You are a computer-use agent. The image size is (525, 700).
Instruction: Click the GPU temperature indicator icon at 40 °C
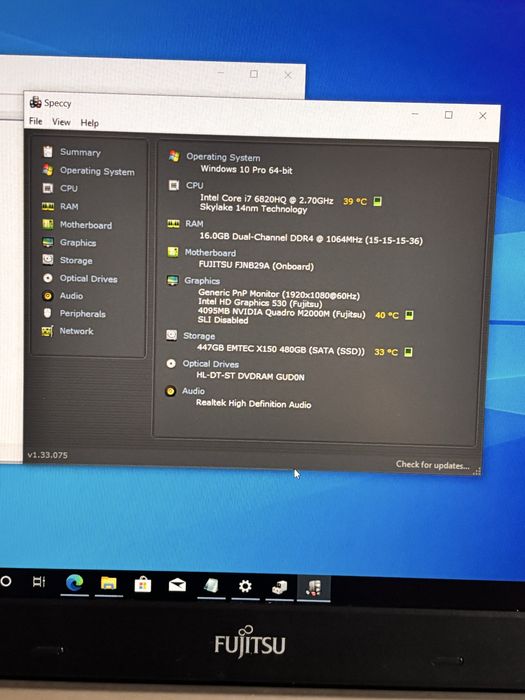409,315
